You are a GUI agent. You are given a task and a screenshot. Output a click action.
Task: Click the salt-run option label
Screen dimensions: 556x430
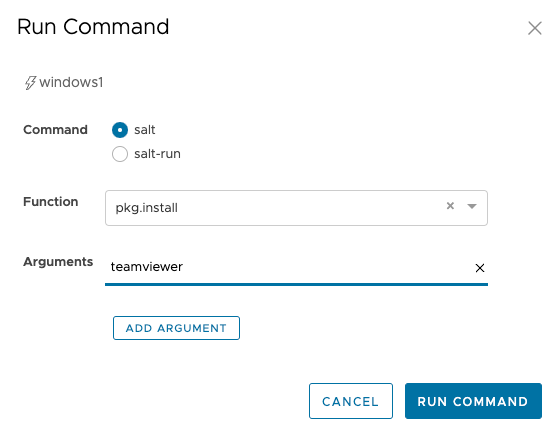[x=157, y=154]
